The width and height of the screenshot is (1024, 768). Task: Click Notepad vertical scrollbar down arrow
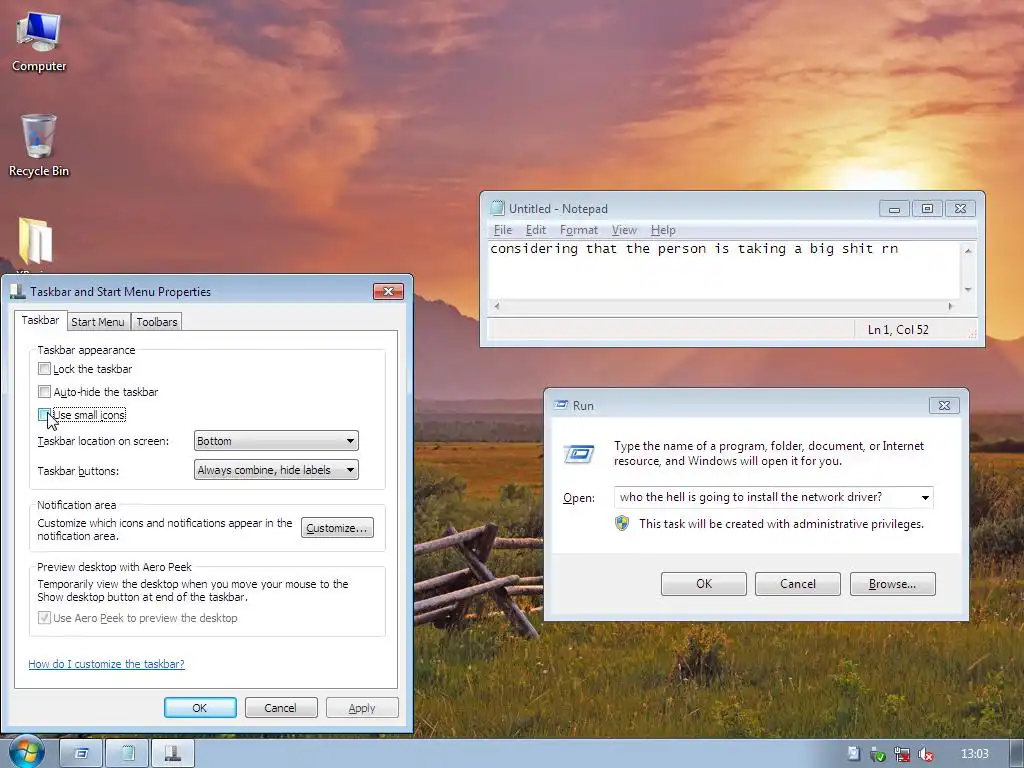tap(968, 290)
